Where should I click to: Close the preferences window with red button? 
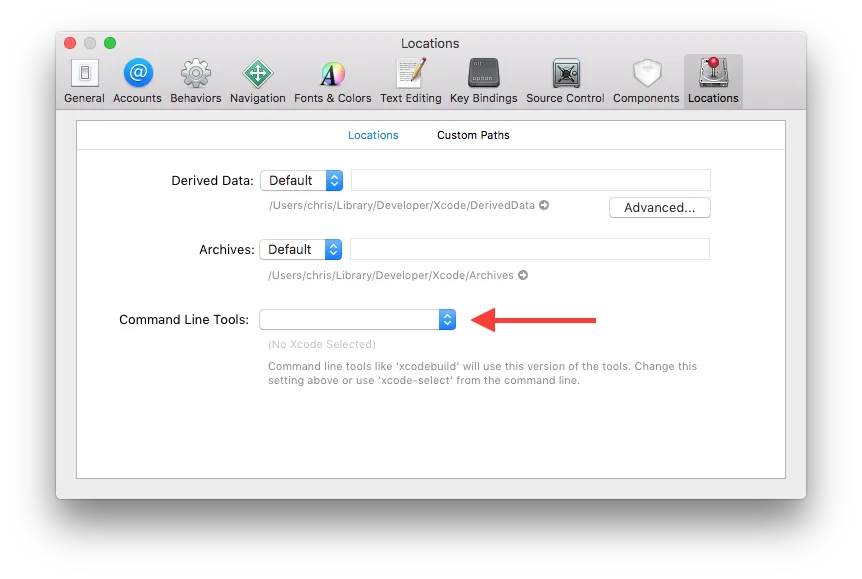click(x=70, y=43)
